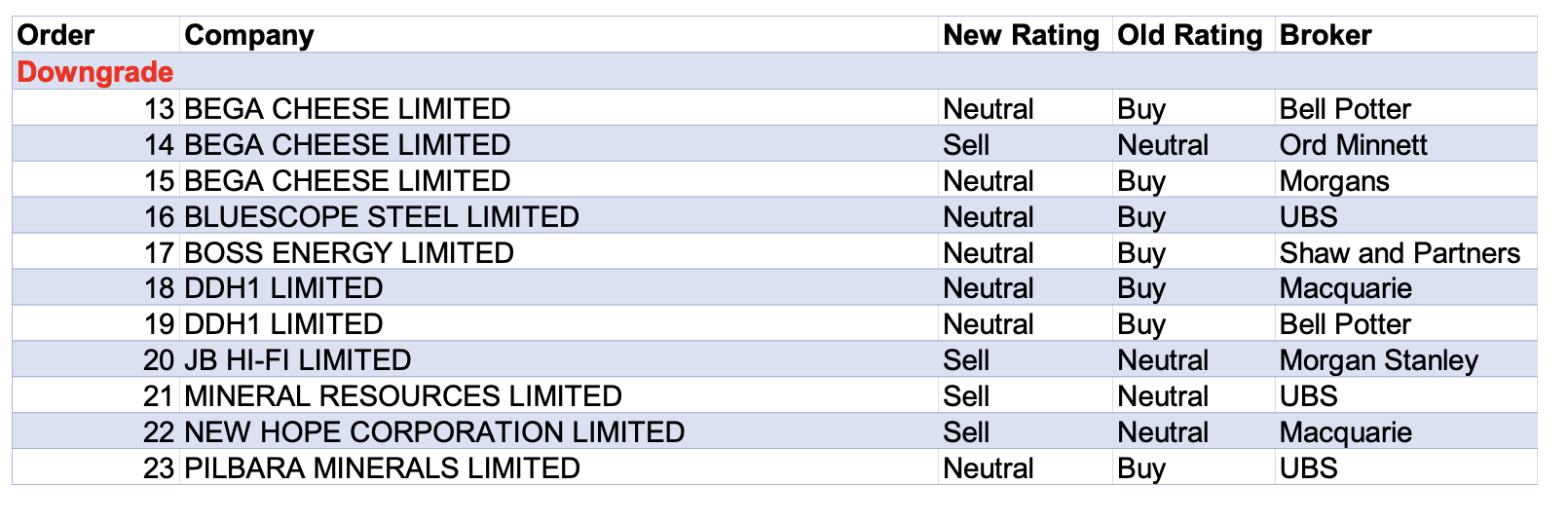Image resolution: width=1568 pixels, height=522 pixels.
Task: Select the Old Rating column header
Action: tap(1189, 35)
